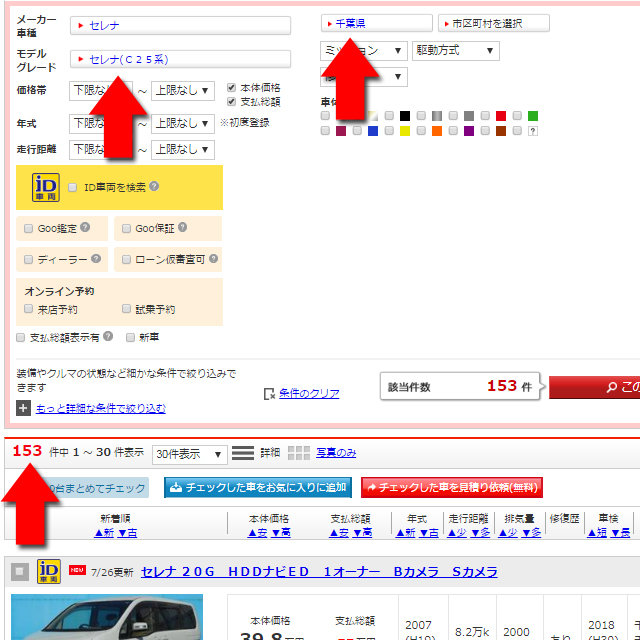This screenshot has width=640, height=640.
Task: Click もっと詳細な条件で絞り込む link
Action: (x=101, y=408)
